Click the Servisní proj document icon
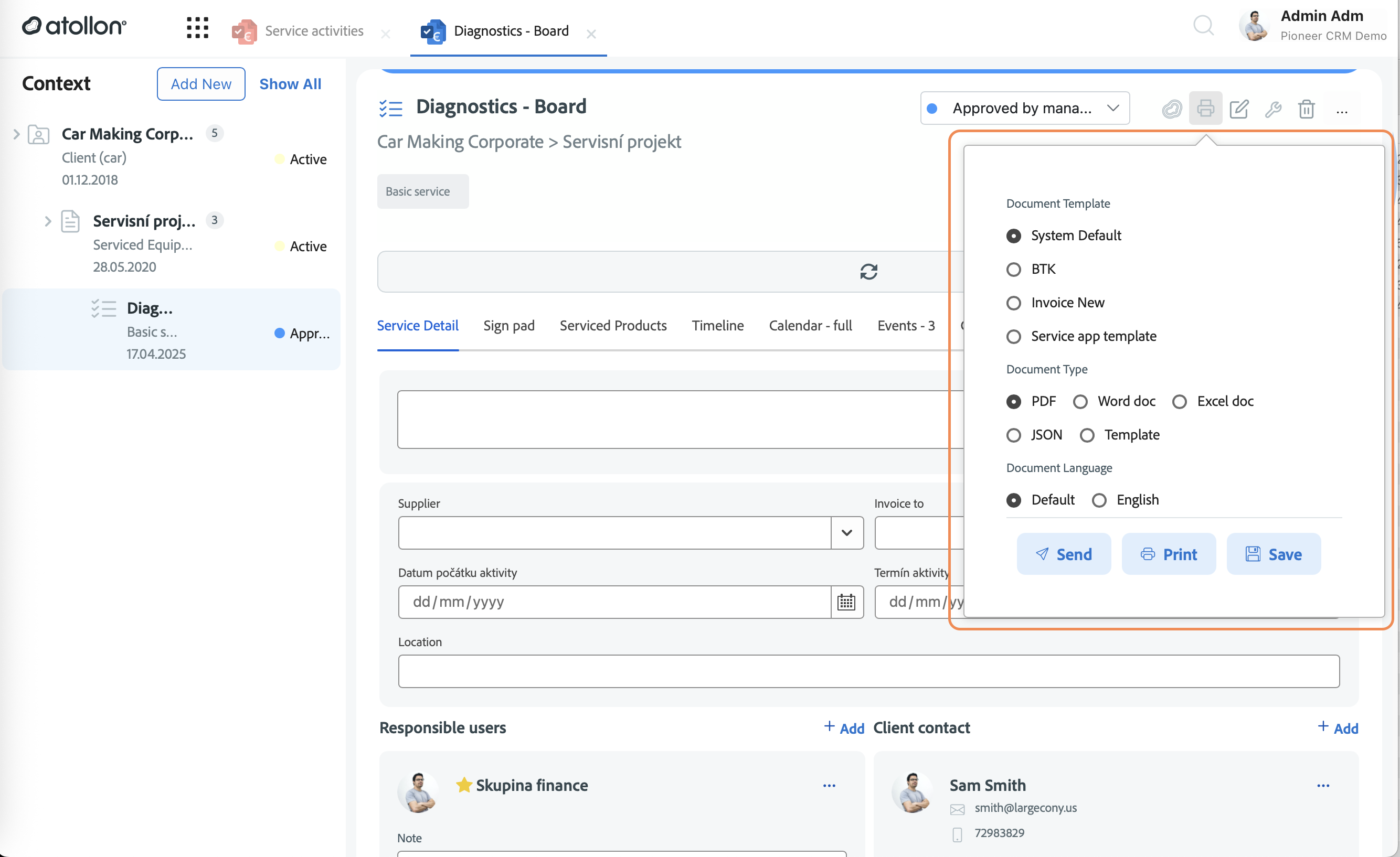 70,221
